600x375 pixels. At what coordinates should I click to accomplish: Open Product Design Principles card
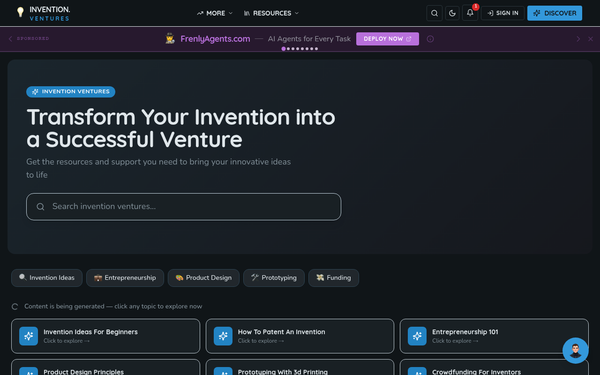point(106,367)
